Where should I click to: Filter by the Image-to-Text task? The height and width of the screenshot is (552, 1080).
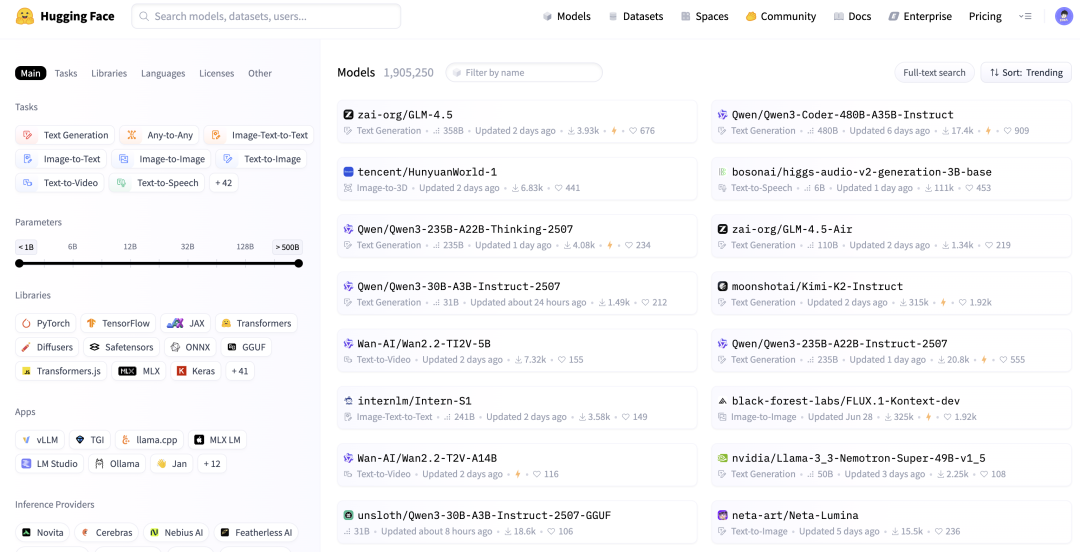(61, 159)
